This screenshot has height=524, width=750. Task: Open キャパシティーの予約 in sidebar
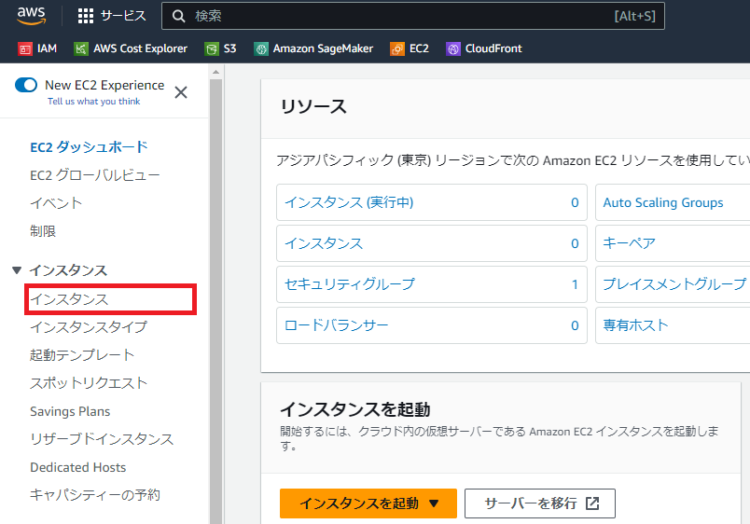point(95,495)
